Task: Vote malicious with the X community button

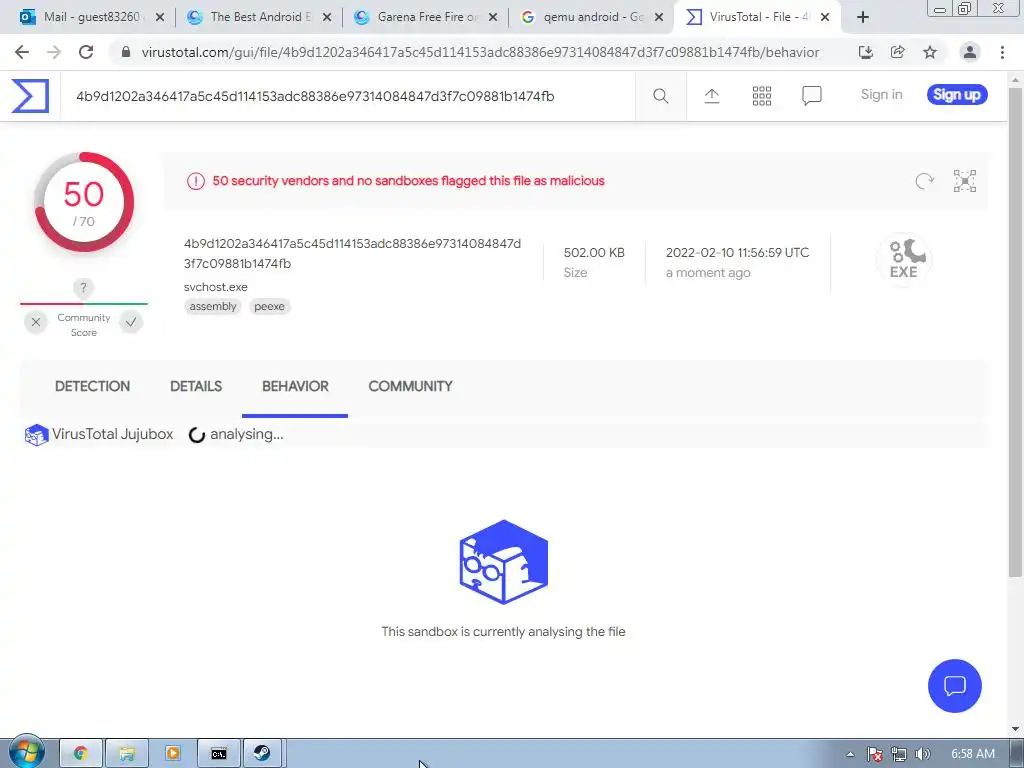Action: coord(36,322)
